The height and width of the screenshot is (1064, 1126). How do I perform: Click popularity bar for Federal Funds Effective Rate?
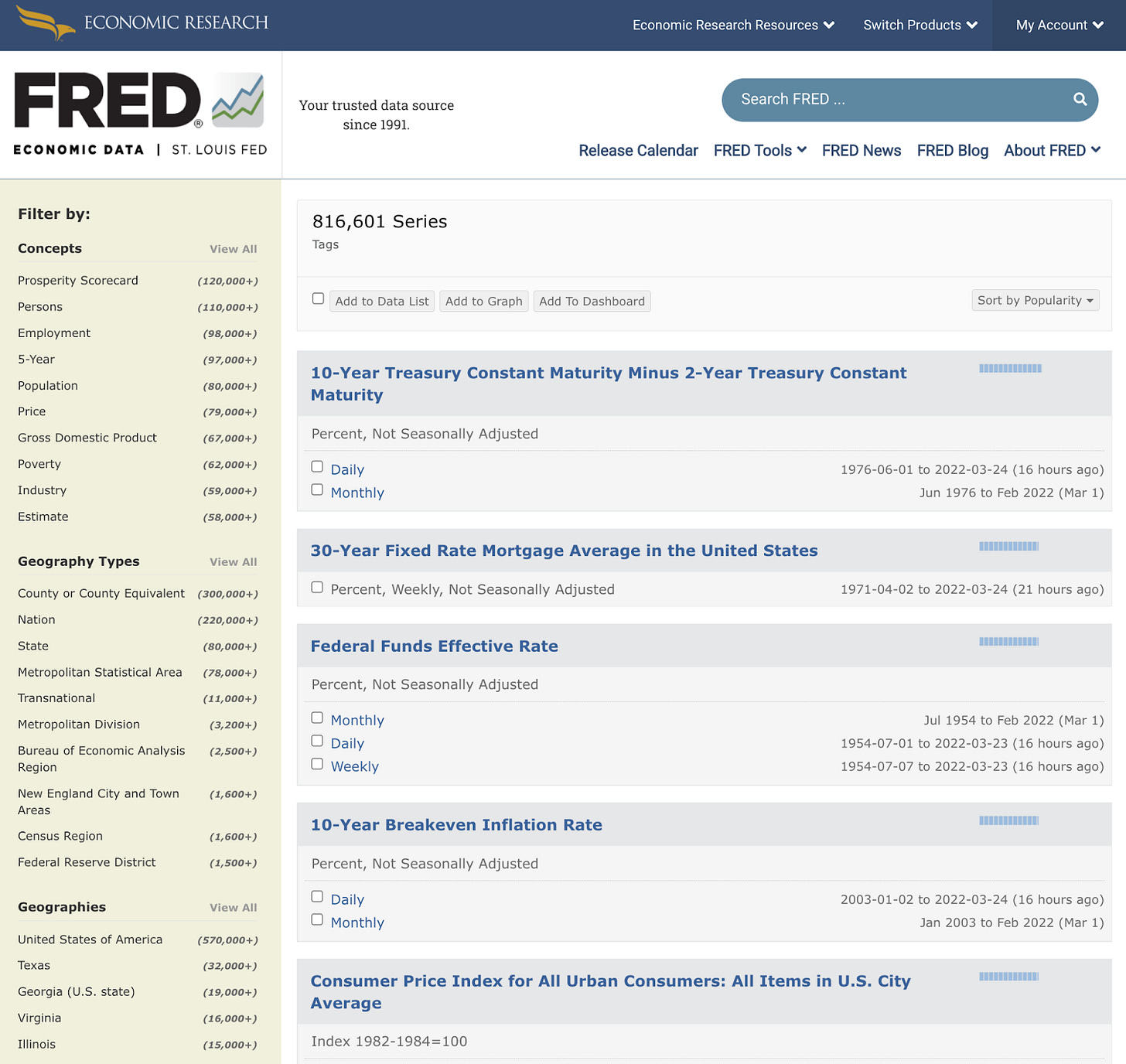tap(1008, 641)
